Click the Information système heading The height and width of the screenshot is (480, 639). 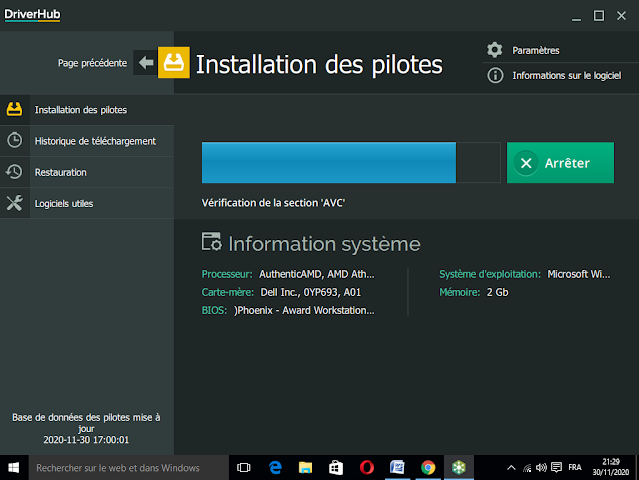(324, 244)
